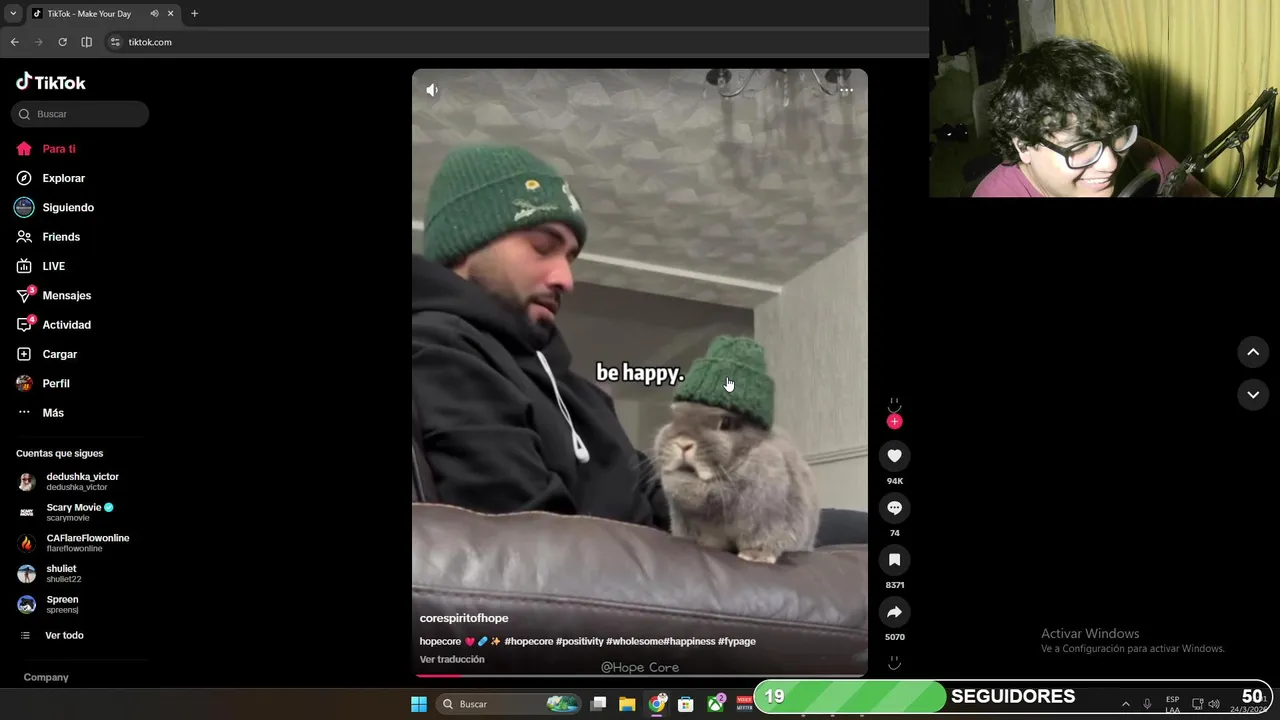
Task: Follow the creator with red plus
Action: click(894, 422)
